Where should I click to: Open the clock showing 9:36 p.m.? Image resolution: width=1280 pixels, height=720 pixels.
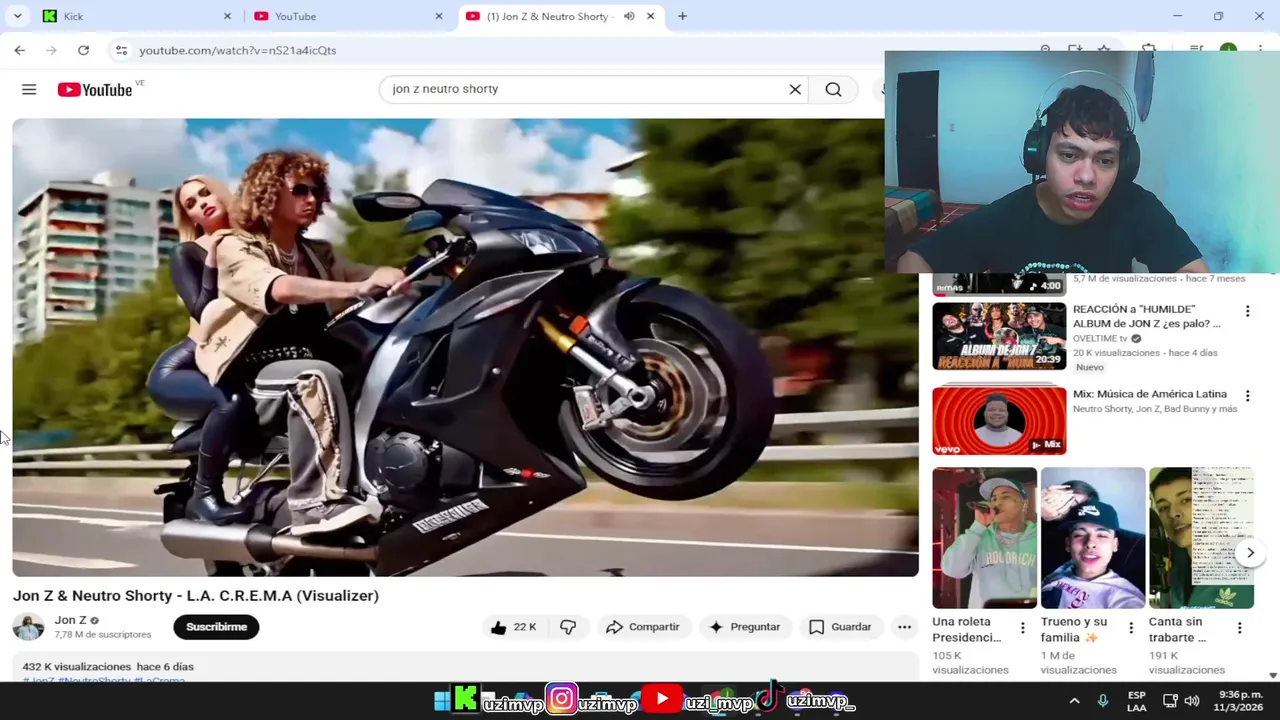click(1240, 701)
